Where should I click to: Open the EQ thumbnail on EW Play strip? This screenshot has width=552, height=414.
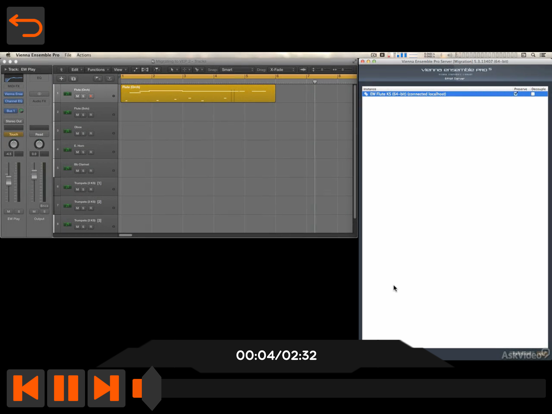[x=14, y=79]
